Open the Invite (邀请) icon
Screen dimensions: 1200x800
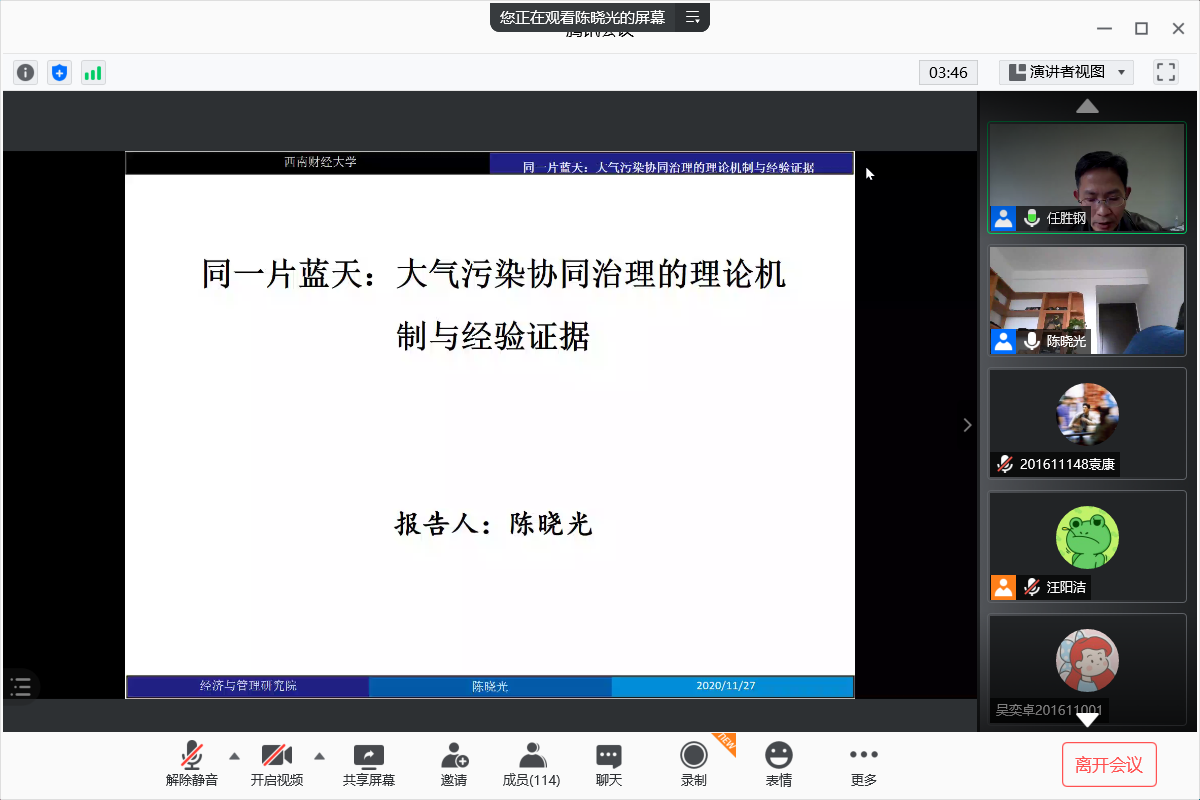click(x=454, y=765)
